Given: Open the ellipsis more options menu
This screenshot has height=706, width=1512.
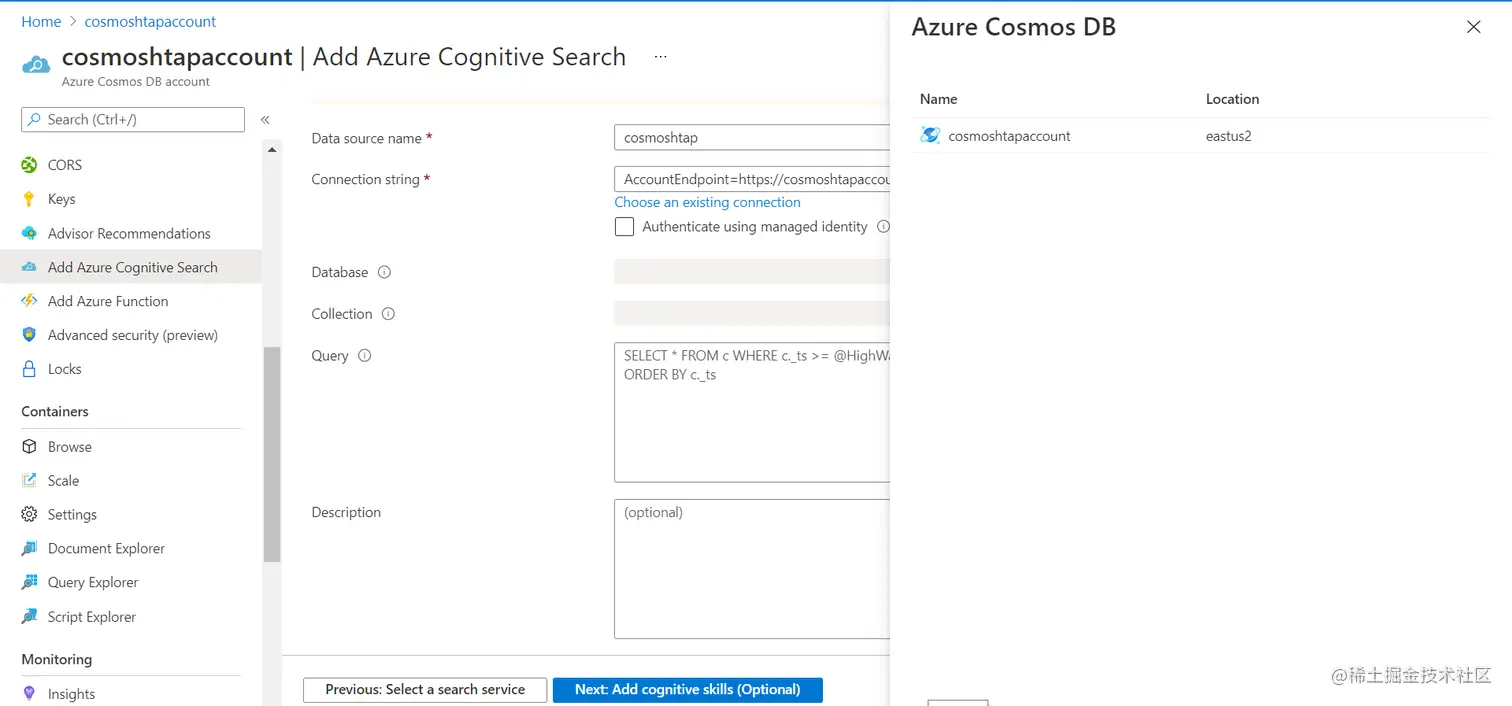Looking at the screenshot, I should click(660, 57).
